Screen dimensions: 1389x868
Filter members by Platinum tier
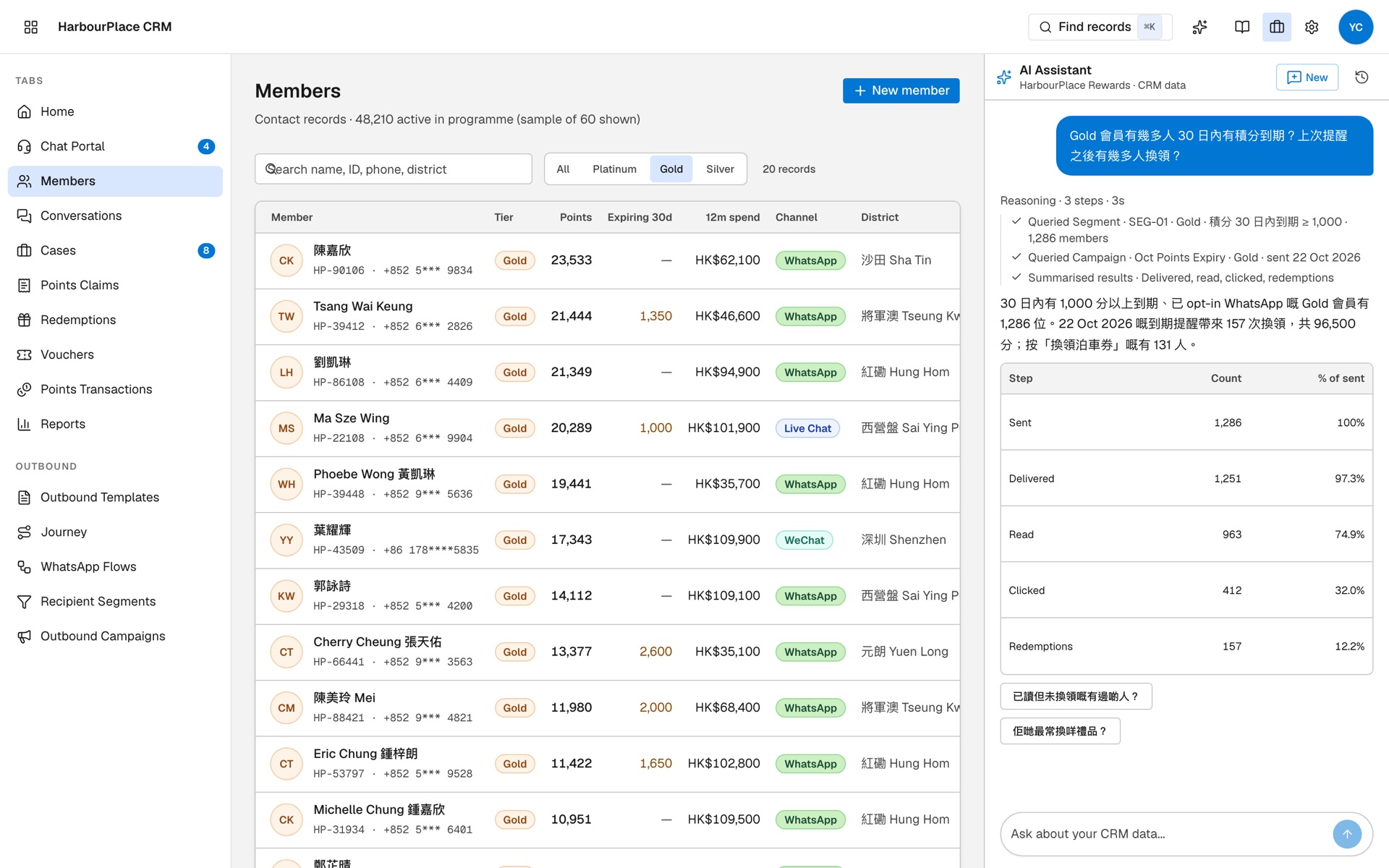pyautogui.click(x=614, y=169)
